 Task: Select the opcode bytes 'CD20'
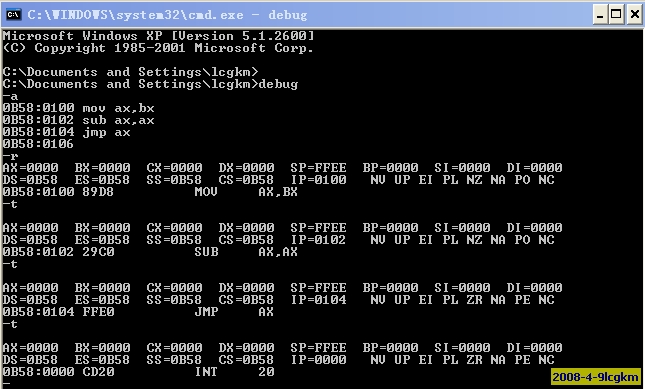[x=98, y=372]
